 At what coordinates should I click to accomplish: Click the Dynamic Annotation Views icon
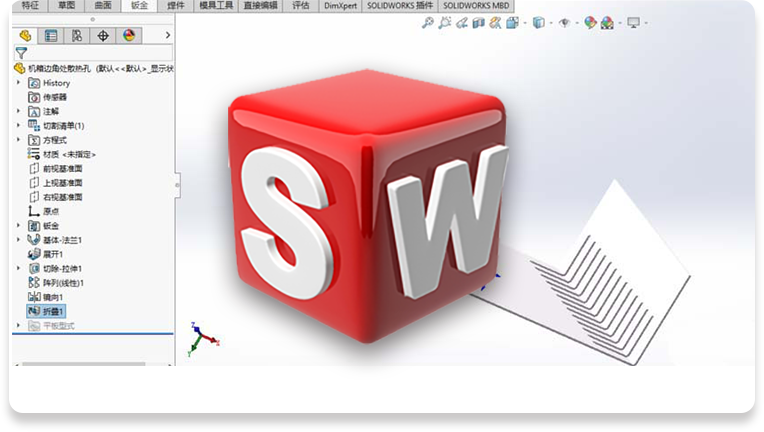[495, 23]
